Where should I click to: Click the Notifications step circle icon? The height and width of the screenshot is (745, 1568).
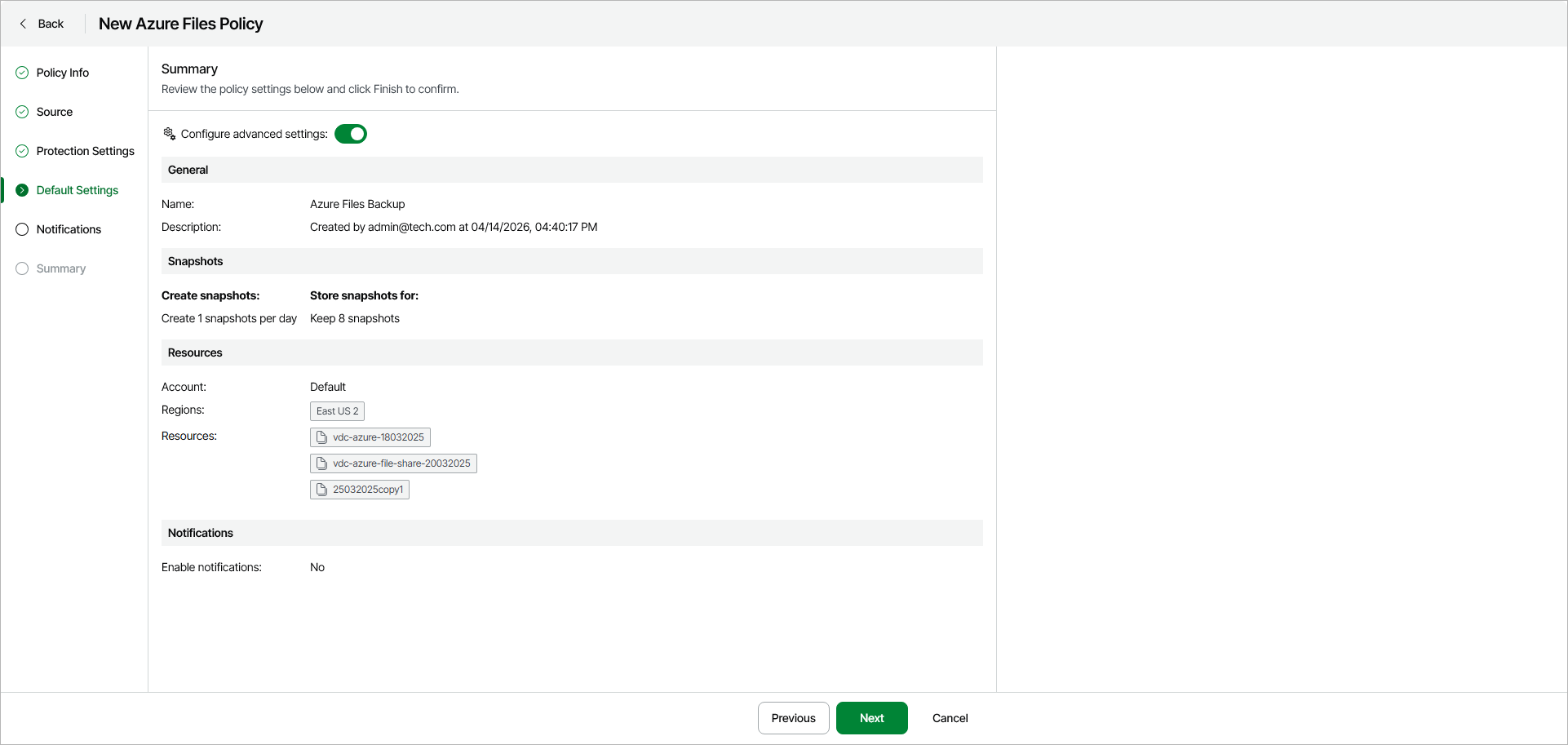pyautogui.click(x=22, y=229)
